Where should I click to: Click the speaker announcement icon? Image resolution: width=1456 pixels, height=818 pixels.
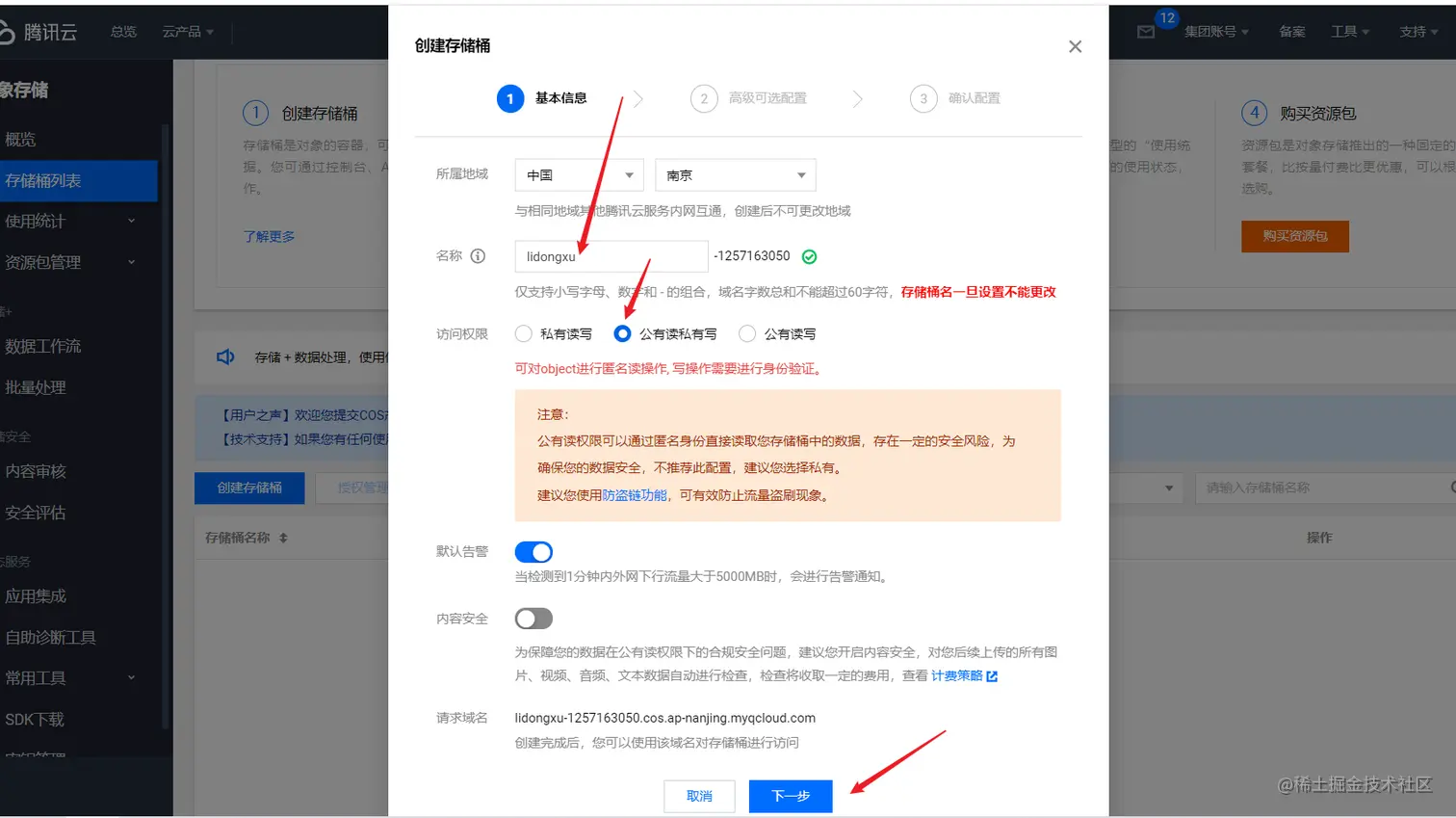pyautogui.click(x=225, y=357)
